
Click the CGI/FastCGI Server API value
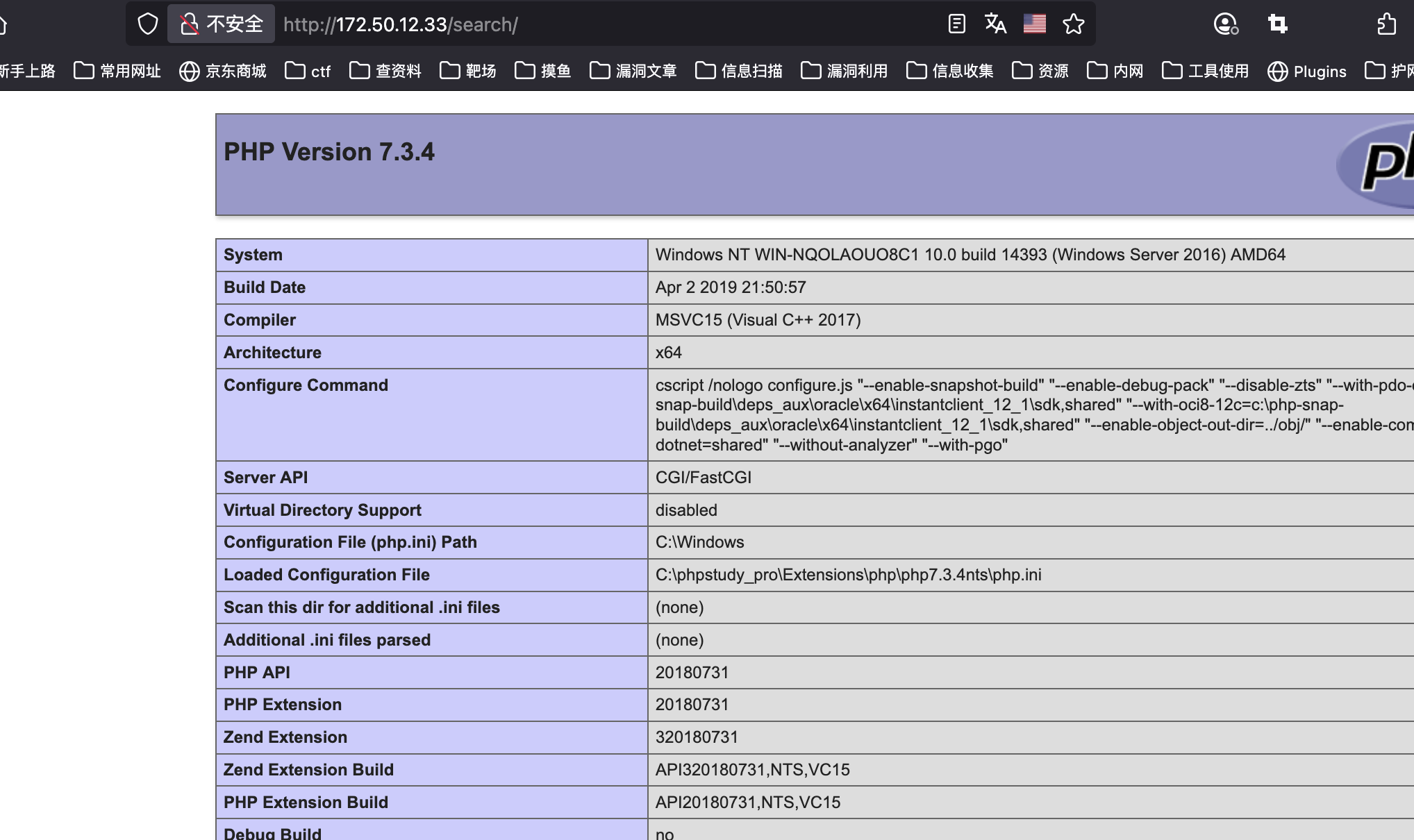(x=704, y=478)
